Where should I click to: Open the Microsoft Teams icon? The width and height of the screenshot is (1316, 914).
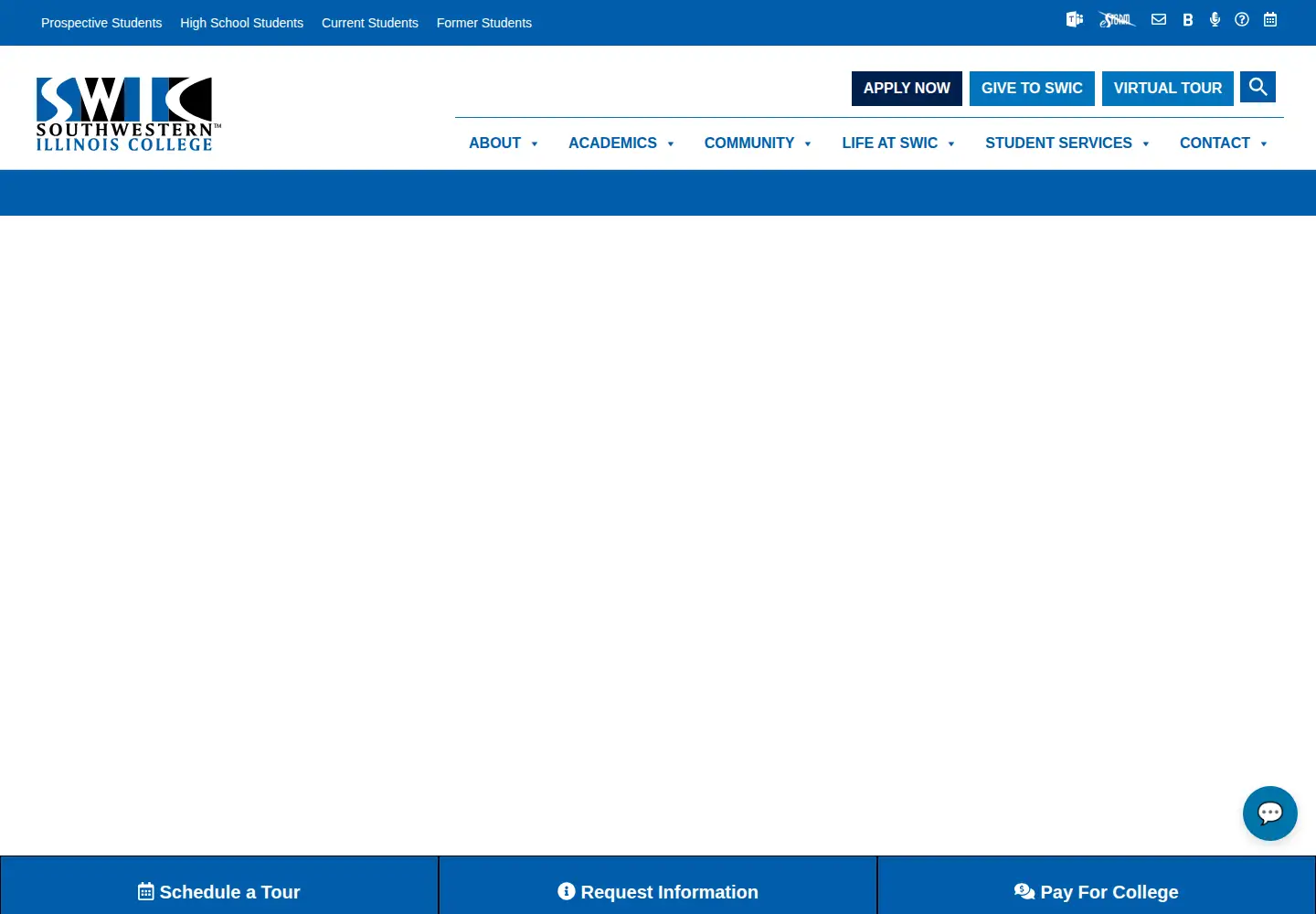click(x=1075, y=19)
